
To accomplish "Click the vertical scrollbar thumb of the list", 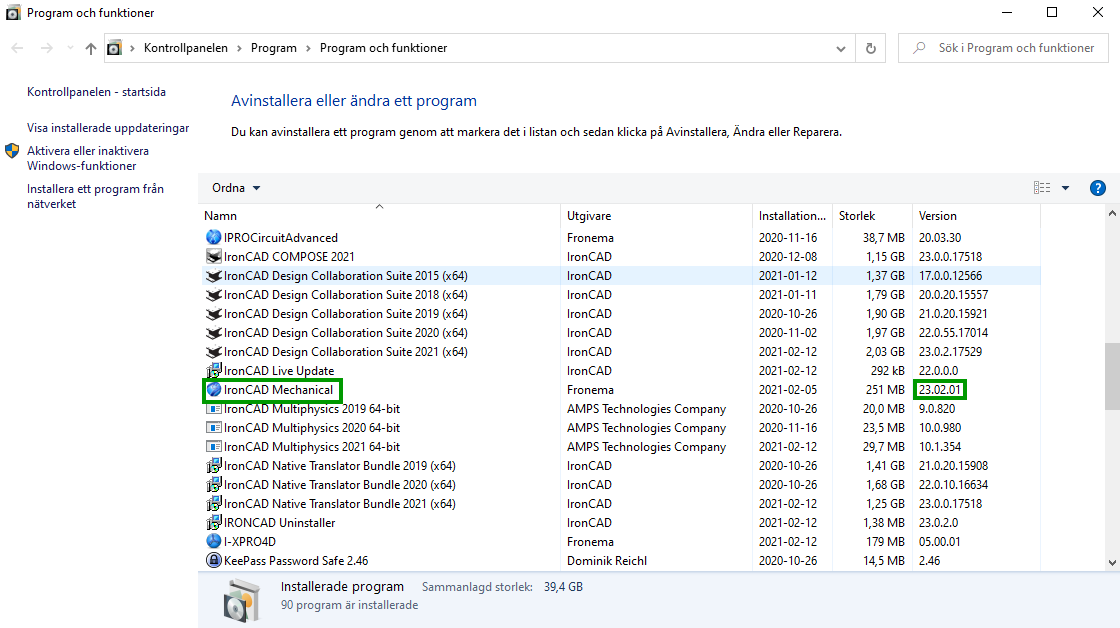I will coord(1112,377).
